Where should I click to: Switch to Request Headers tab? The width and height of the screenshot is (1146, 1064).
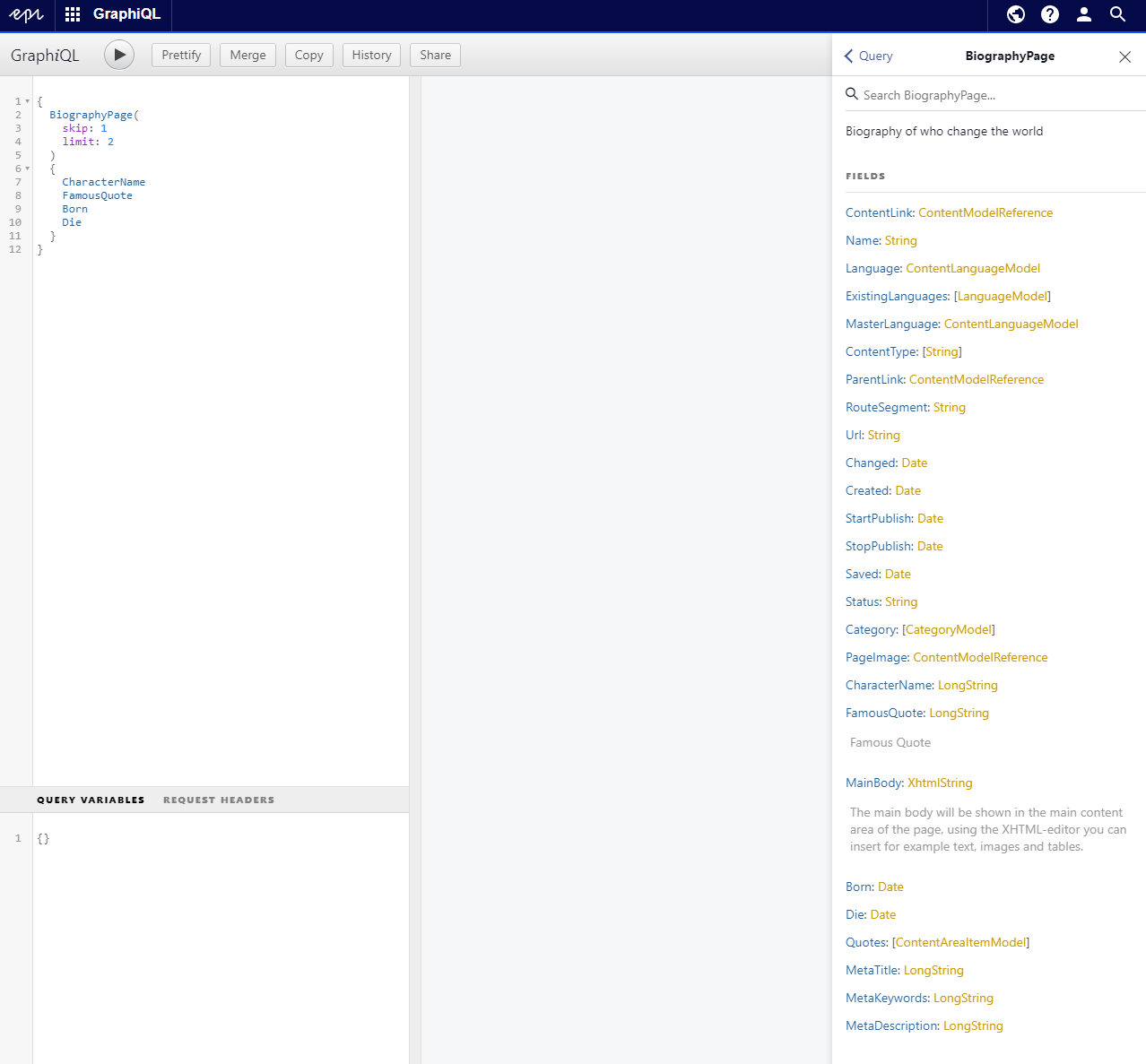click(219, 800)
